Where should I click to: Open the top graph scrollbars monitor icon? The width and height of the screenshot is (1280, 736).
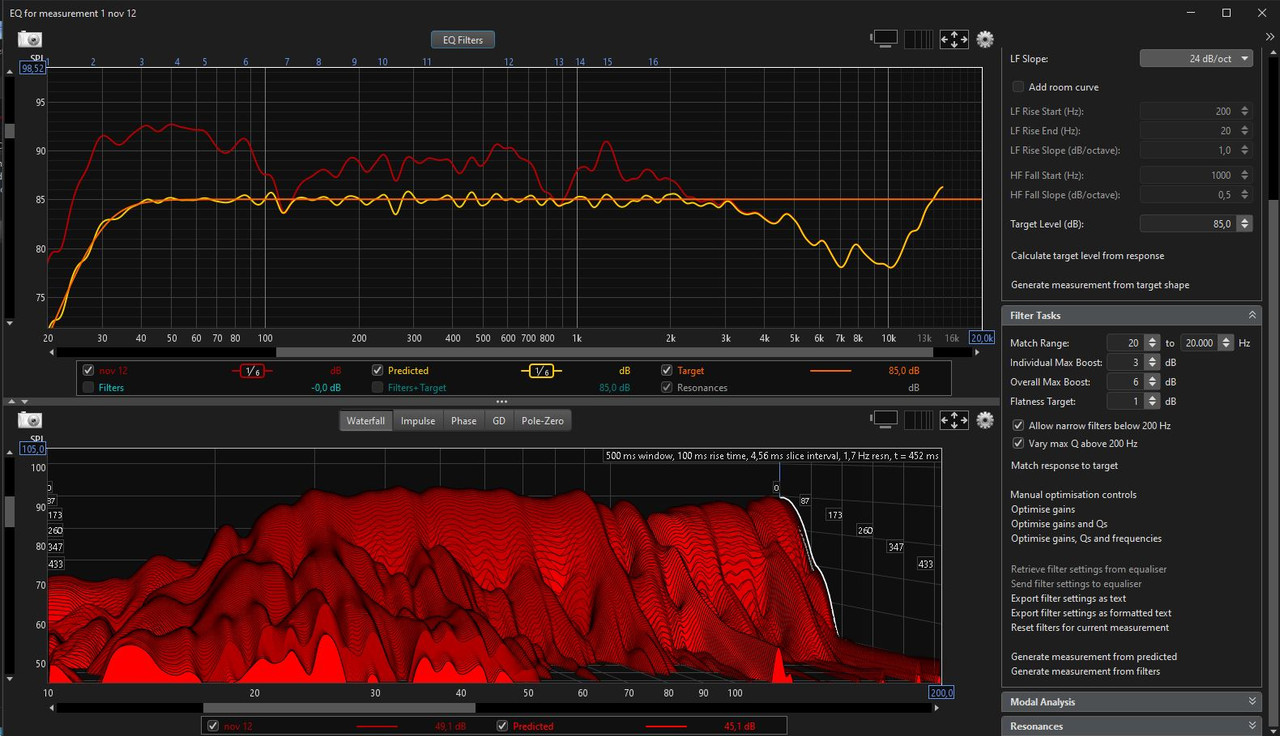(x=885, y=39)
